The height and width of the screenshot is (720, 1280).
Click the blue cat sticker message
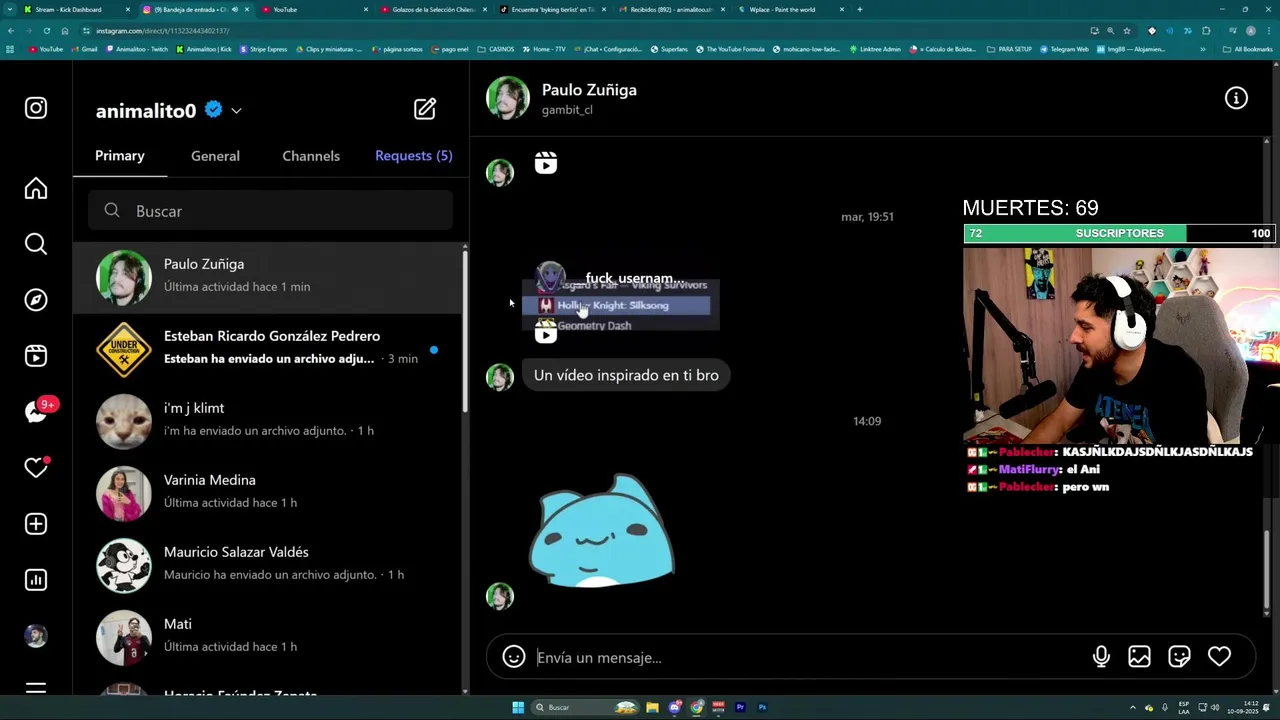601,530
